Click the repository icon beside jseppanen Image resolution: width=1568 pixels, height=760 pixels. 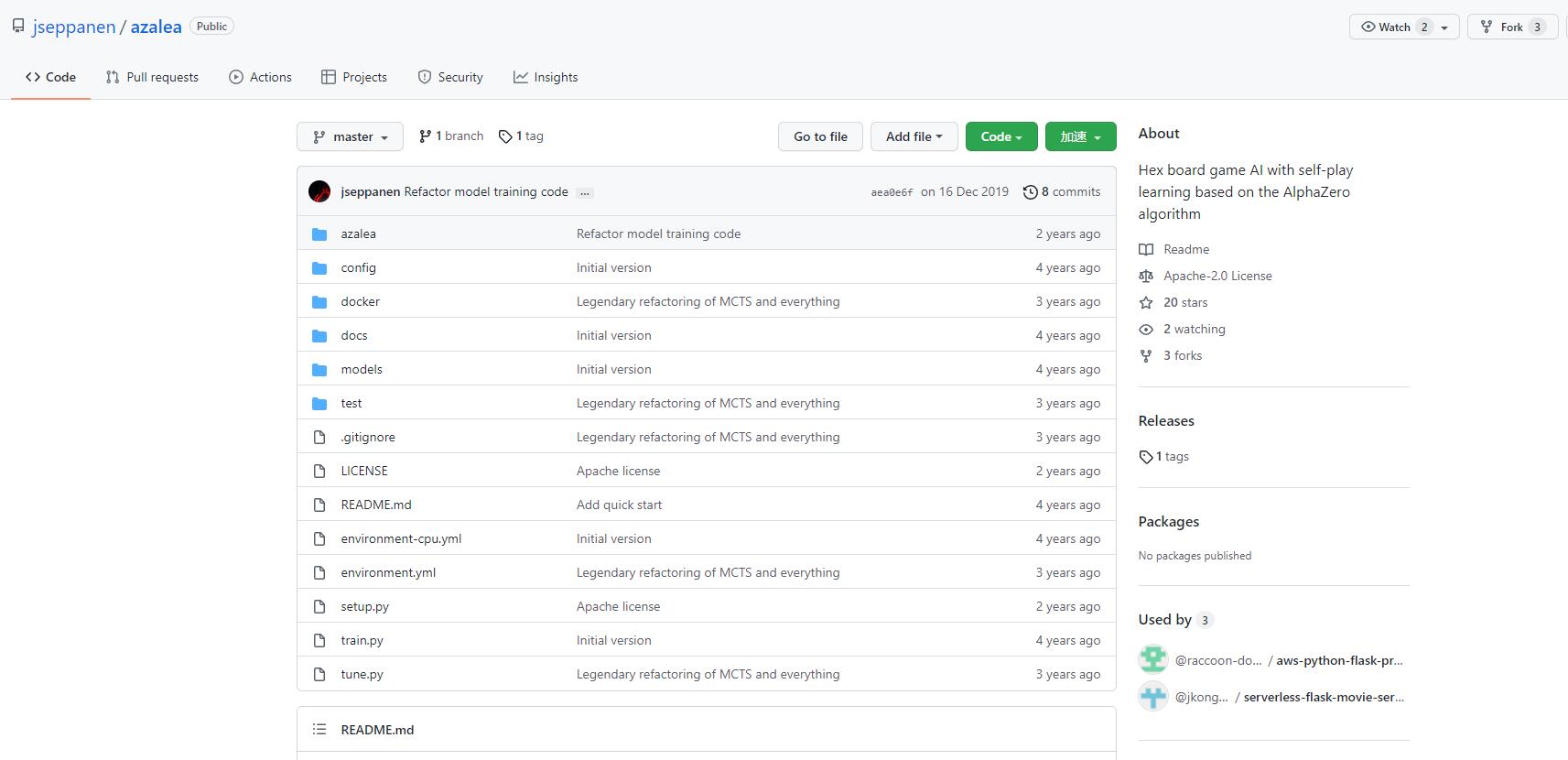click(18, 27)
